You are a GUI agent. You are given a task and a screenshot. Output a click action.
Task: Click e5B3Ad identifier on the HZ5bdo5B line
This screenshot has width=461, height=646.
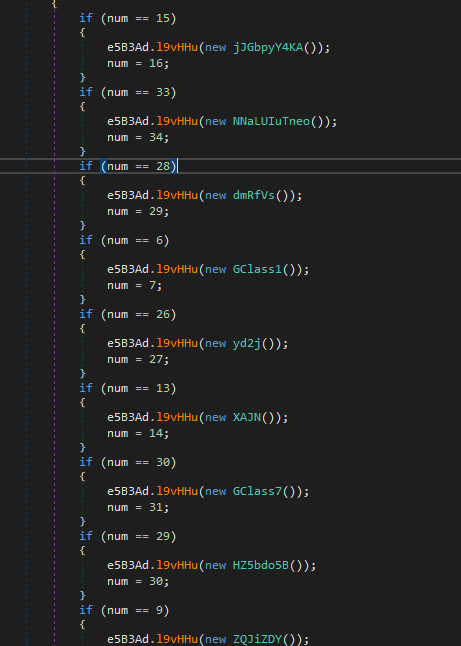128,565
